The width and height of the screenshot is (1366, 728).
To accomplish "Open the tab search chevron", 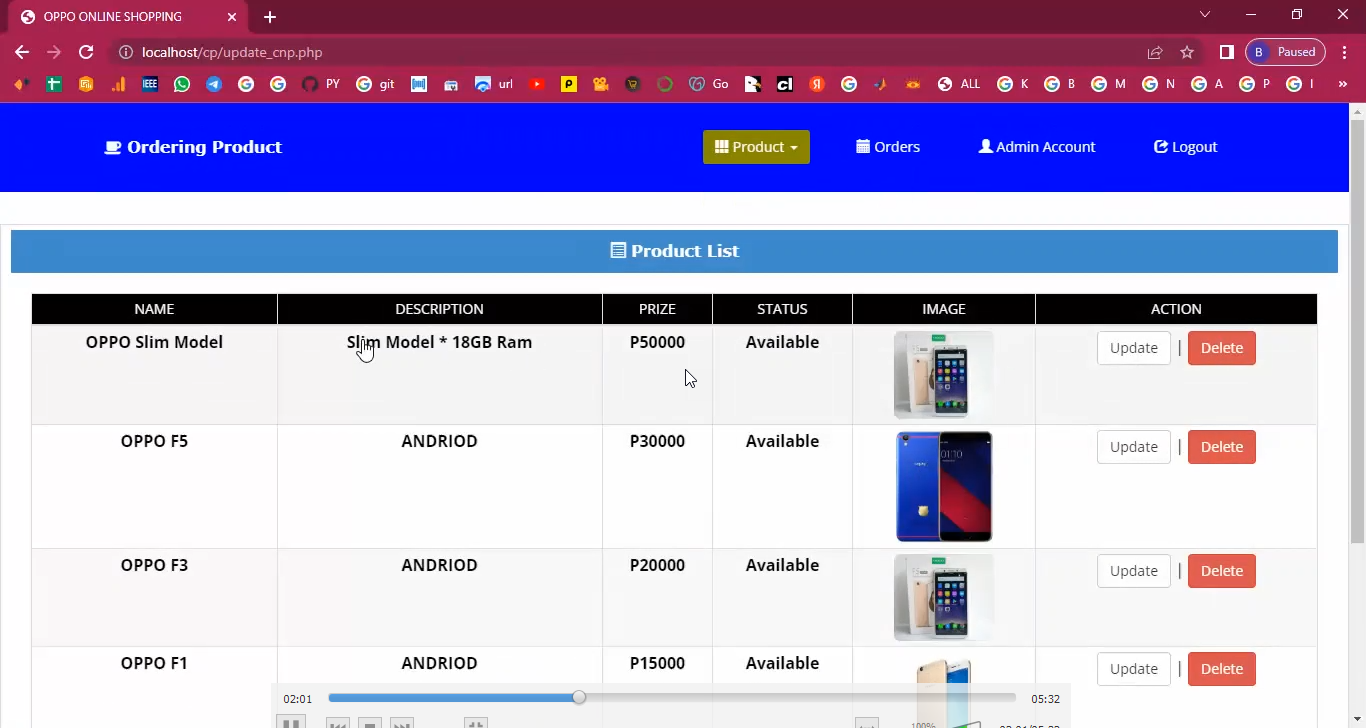I will coord(1205,14).
